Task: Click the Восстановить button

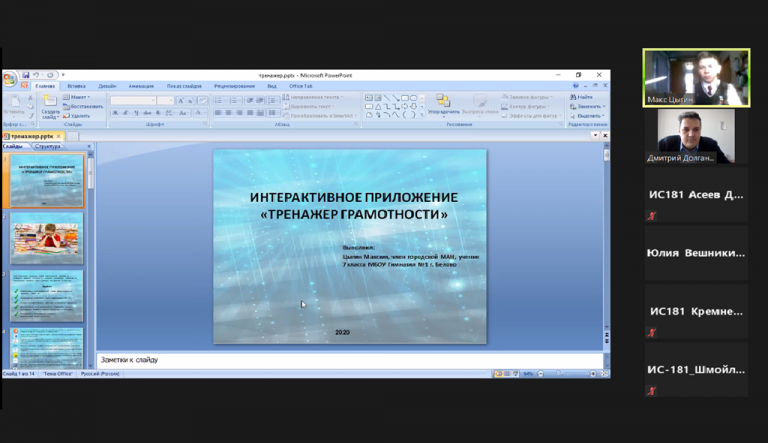Action: click(83, 106)
